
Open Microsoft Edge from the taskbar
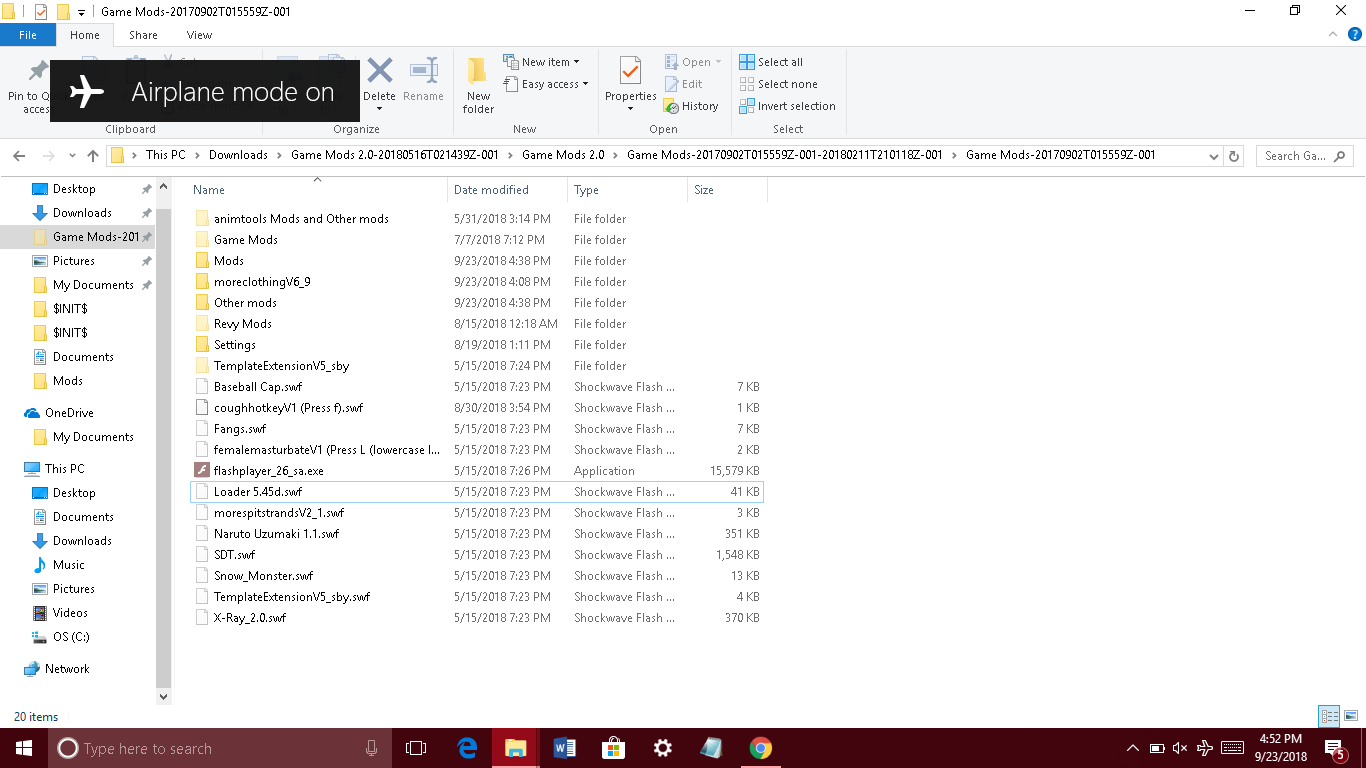pos(467,748)
